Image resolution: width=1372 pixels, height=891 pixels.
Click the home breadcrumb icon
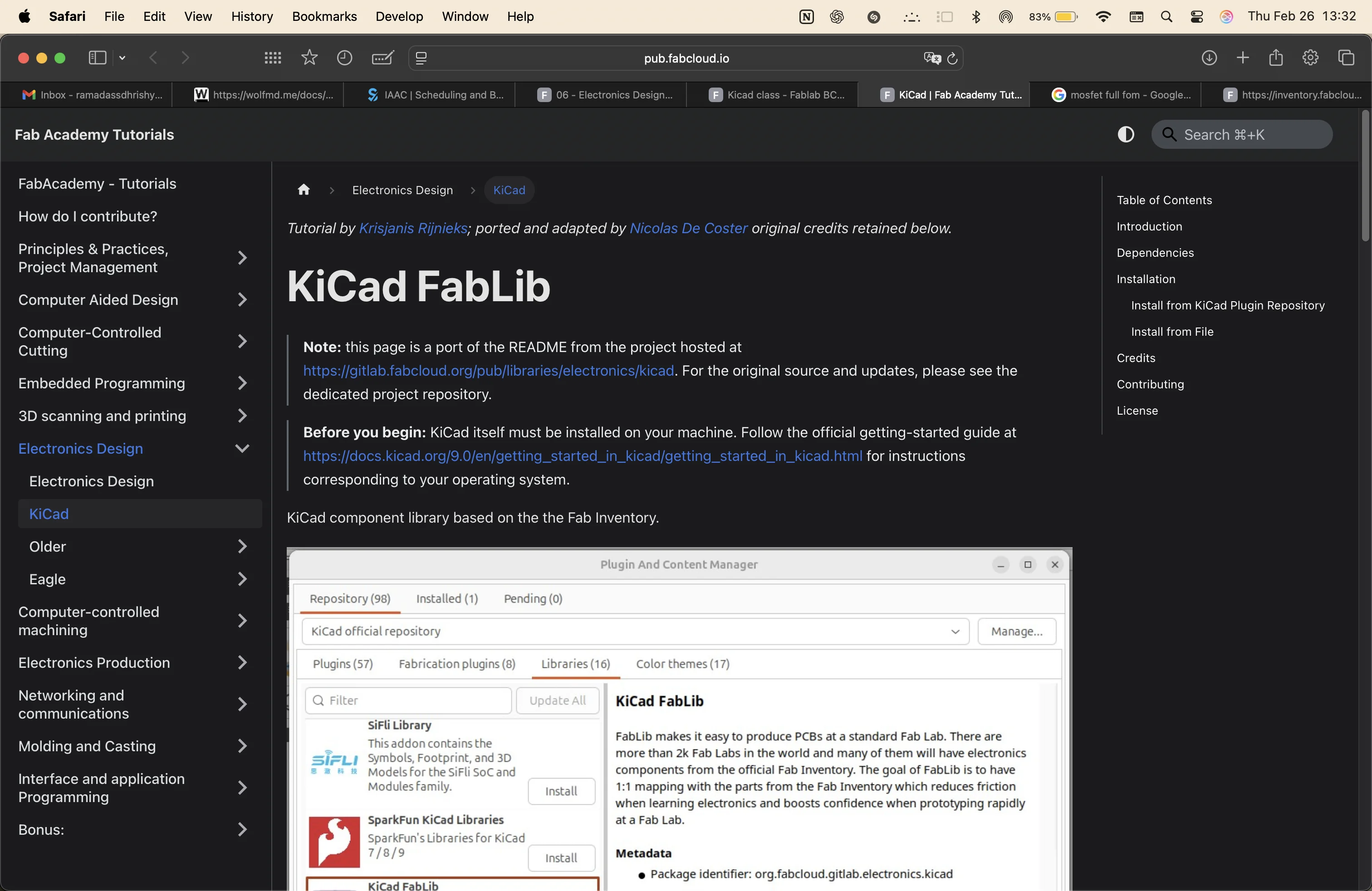(x=304, y=190)
